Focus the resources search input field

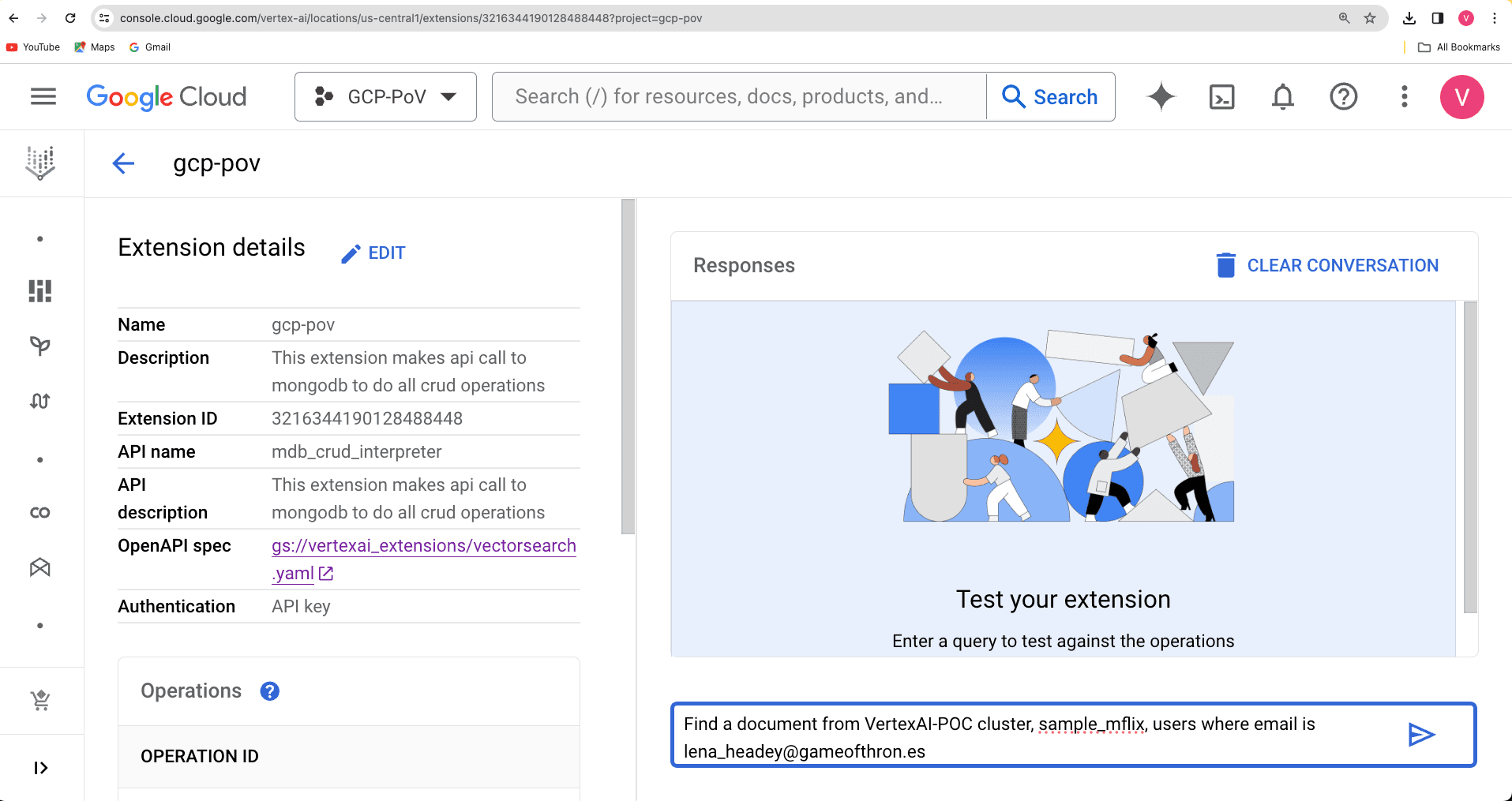738,96
